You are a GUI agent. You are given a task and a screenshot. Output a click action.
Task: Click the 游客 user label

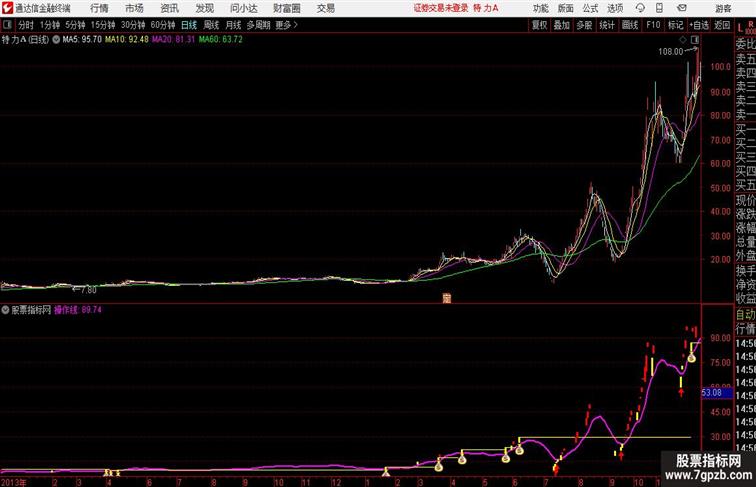point(723,8)
